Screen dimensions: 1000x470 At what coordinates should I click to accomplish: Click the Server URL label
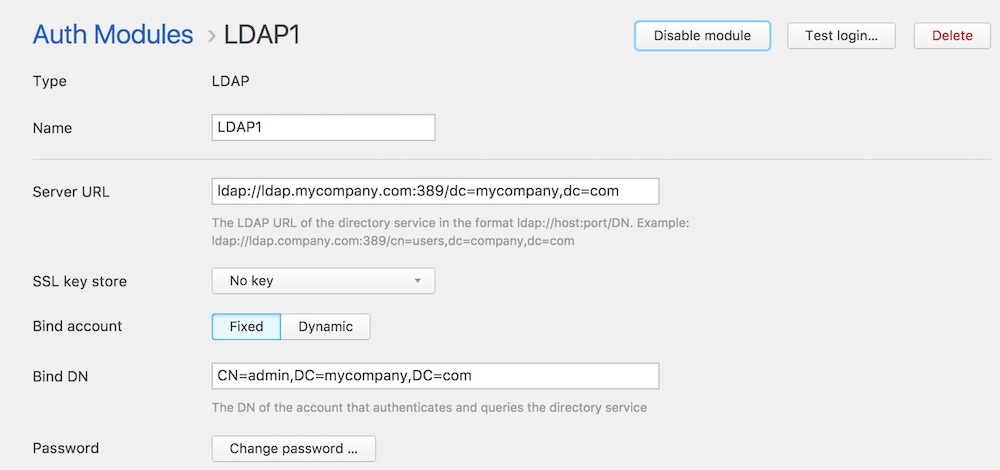[x=71, y=192]
